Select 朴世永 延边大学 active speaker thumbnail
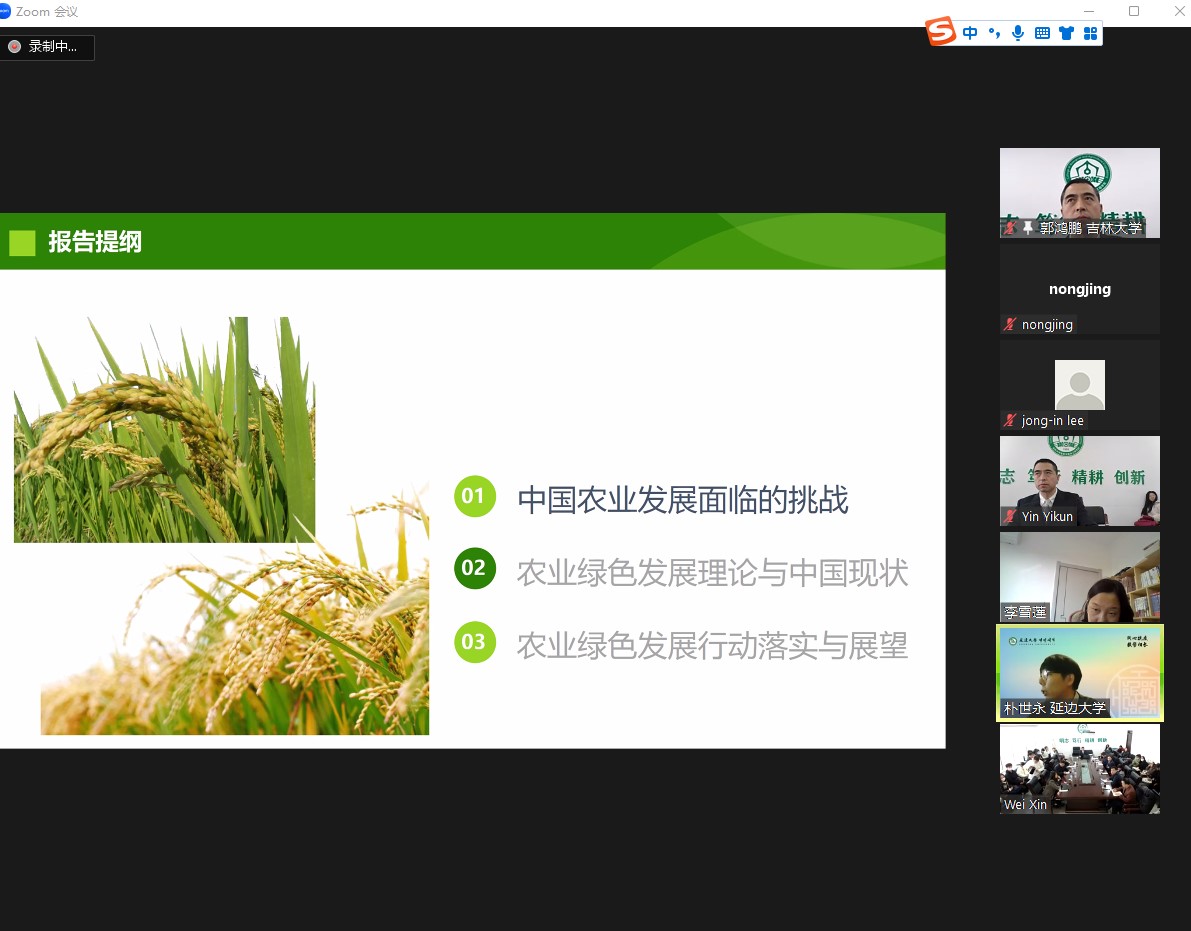The width and height of the screenshot is (1191, 931). [1080, 672]
